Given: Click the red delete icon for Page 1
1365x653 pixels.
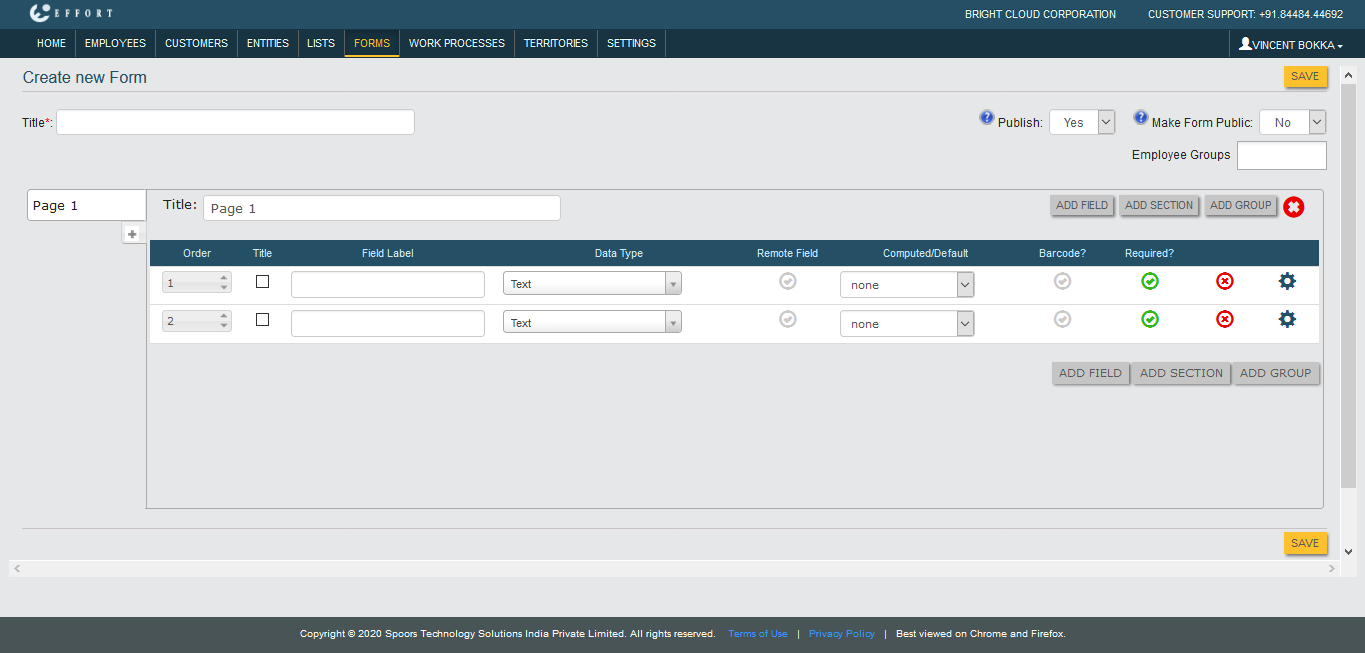Looking at the screenshot, I should pyautogui.click(x=1294, y=207).
